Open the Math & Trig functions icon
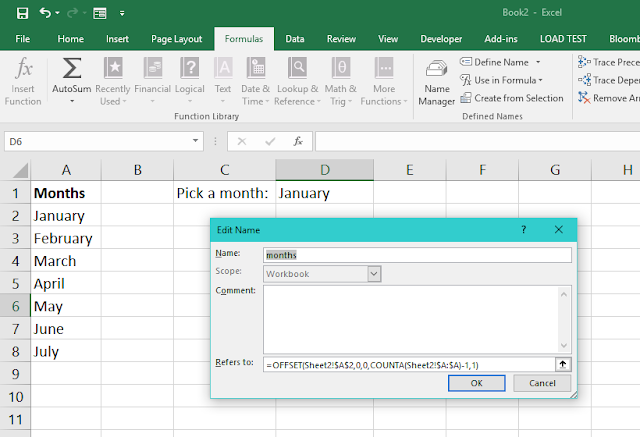Image resolution: width=640 pixels, height=437 pixels. [x=341, y=67]
